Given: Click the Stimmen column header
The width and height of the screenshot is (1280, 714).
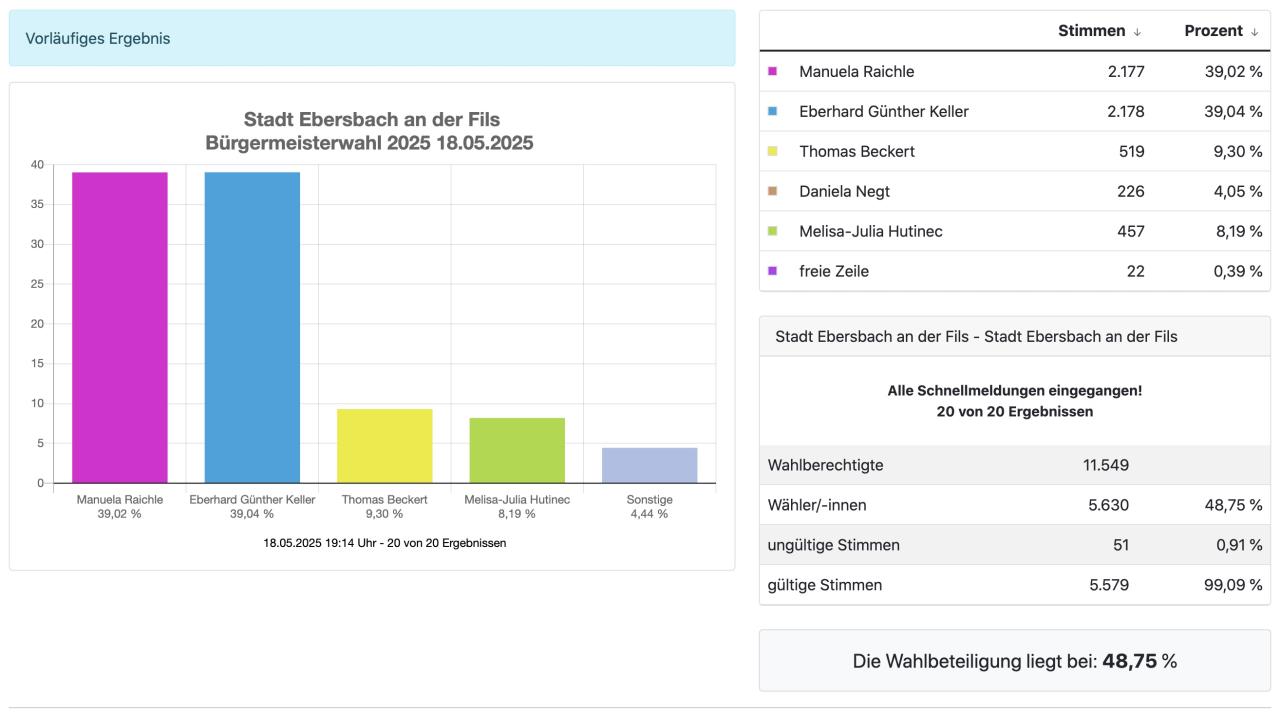Looking at the screenshot, I should pos(1091,31).
